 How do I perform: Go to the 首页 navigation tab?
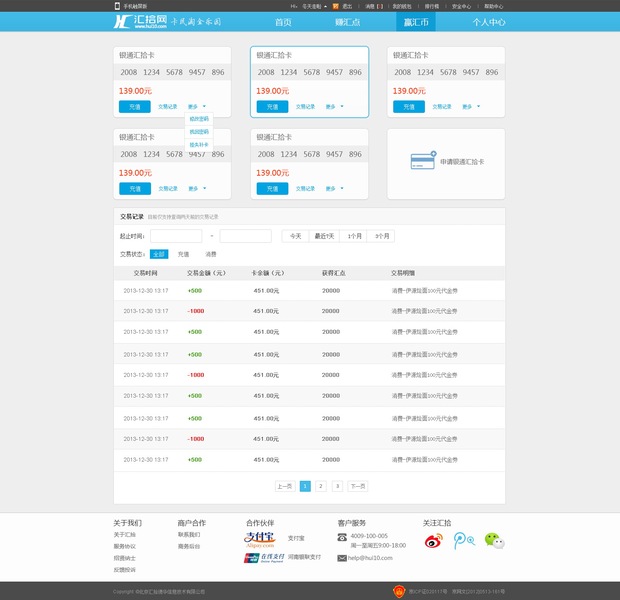tap(283, 22)
